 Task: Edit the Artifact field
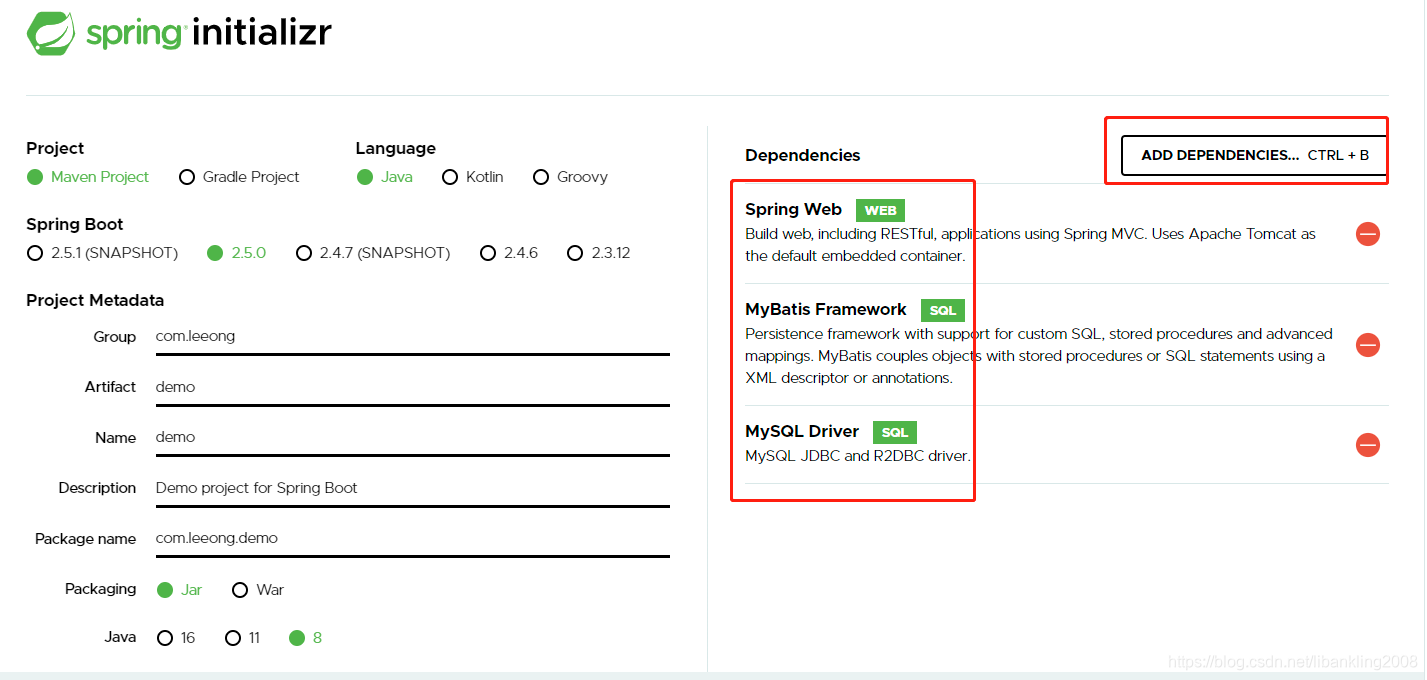click(412, 387)
